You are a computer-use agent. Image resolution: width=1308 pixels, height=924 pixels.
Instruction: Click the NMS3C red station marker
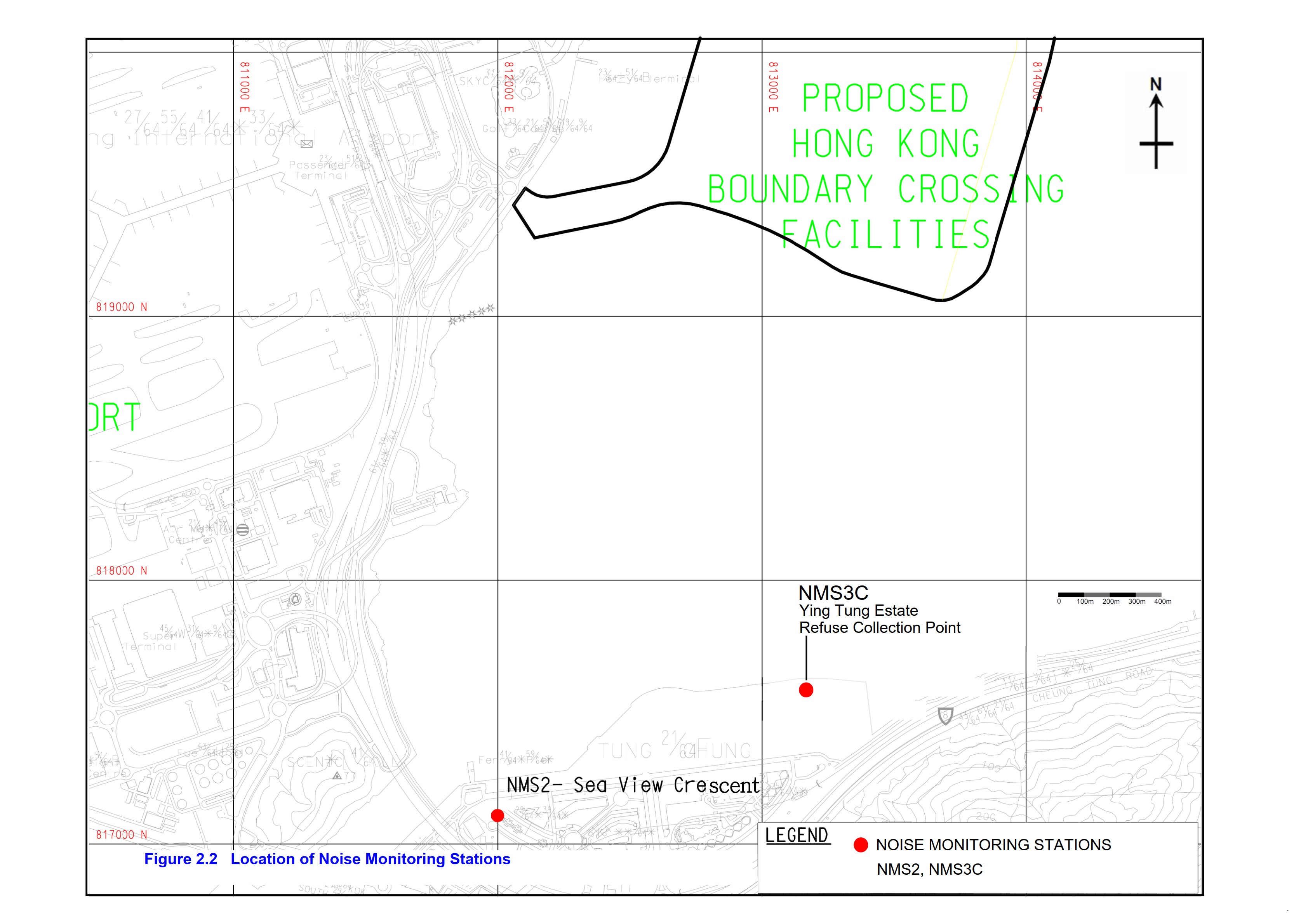[805, 690]
